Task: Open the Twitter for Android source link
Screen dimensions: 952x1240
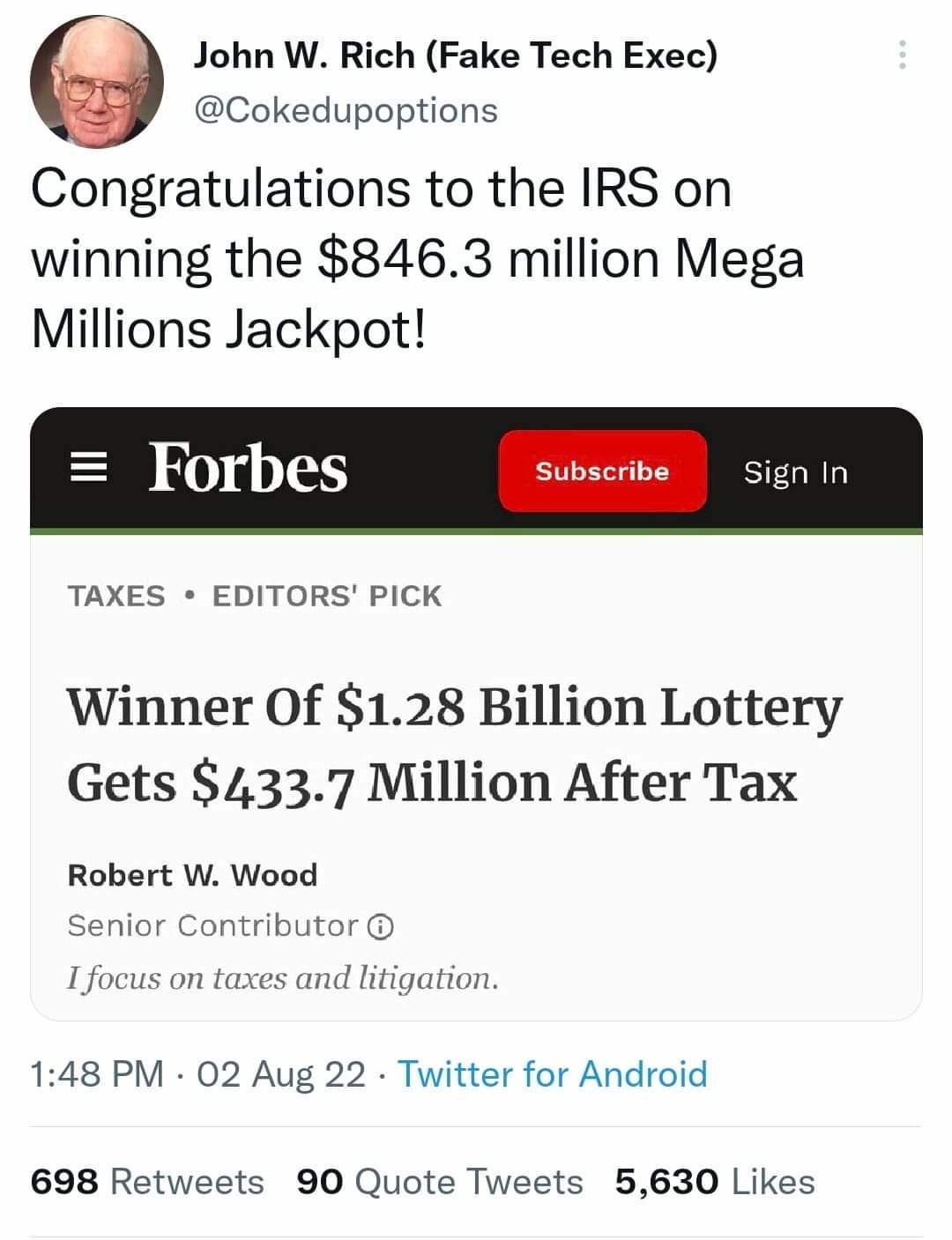Action: (554, 1074)
